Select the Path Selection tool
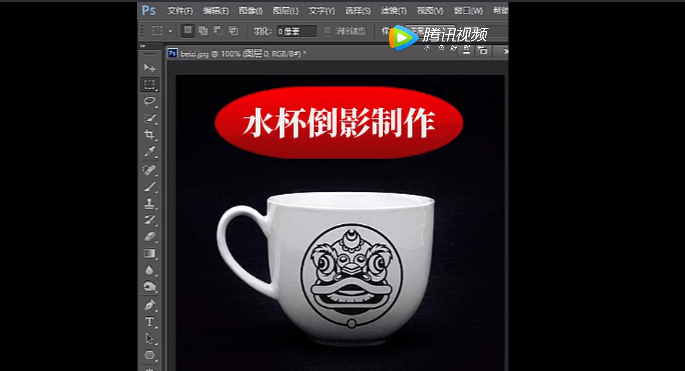 149,339
